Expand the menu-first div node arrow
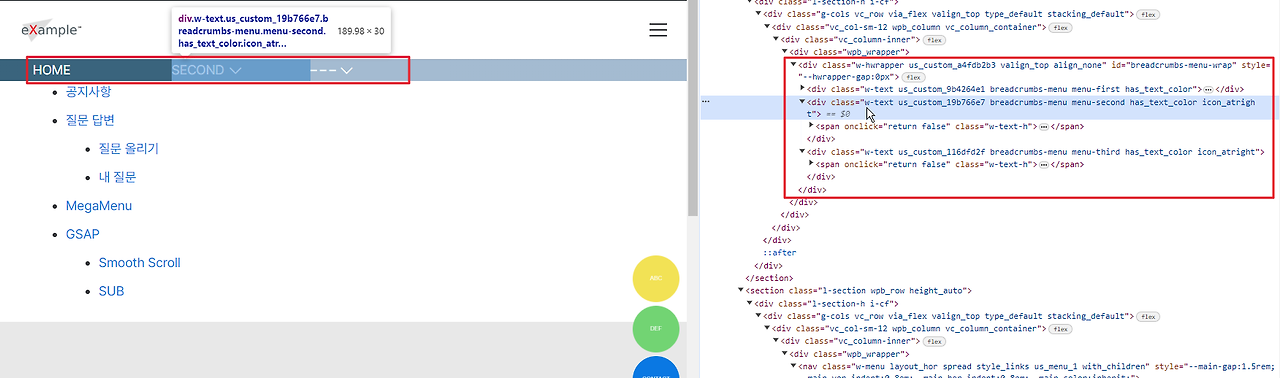The height and width of the screenshot is (378, 1280). point(803,89)
